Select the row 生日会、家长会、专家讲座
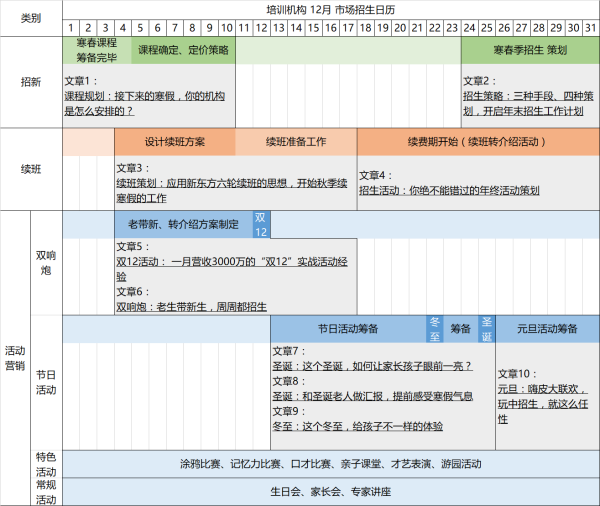Screen dimensions: 600x506 [x=331, y=492]
